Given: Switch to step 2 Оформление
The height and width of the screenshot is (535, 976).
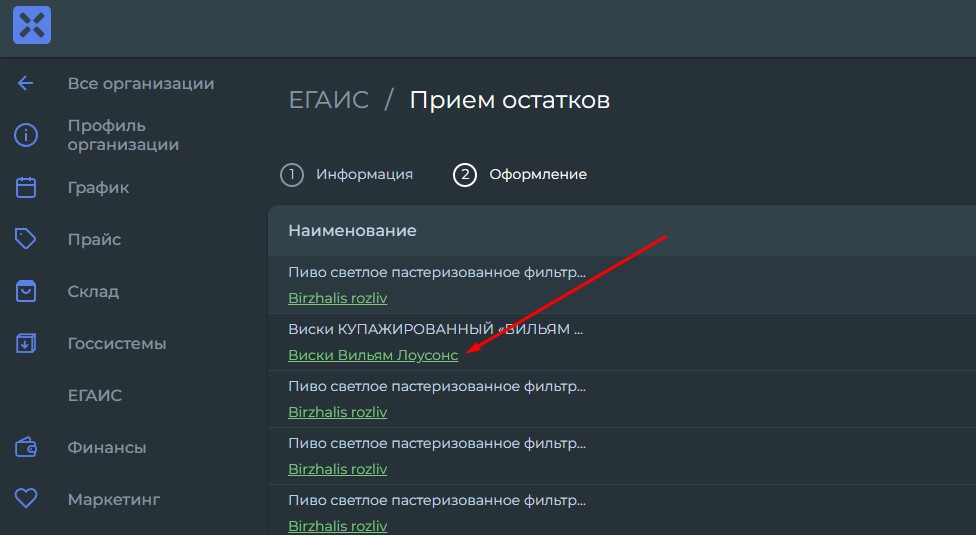Looking at the screenshot, I should (520, 174).
